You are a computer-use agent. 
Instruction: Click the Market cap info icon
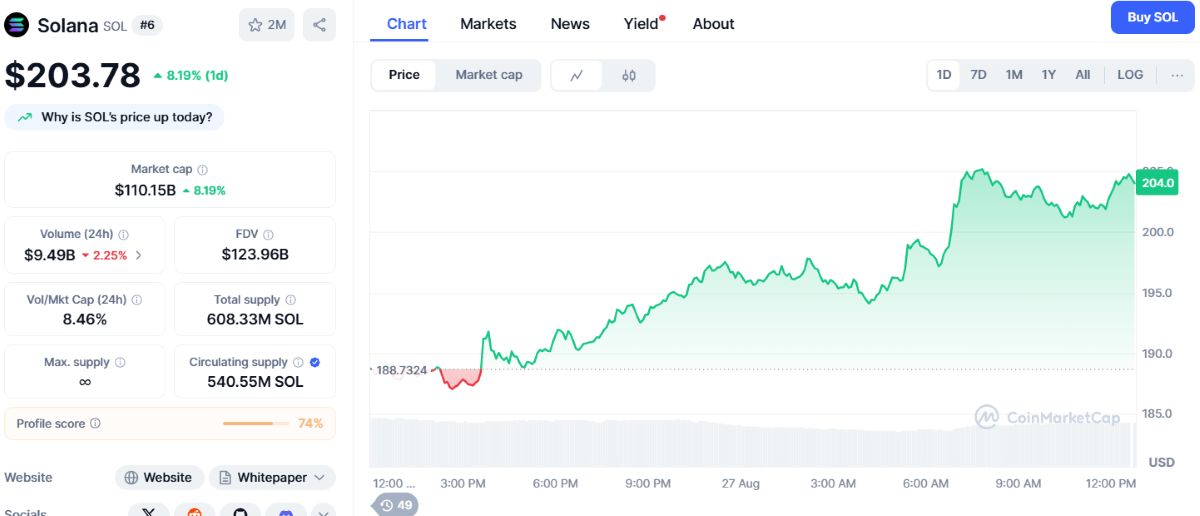[x=203, y=170]
